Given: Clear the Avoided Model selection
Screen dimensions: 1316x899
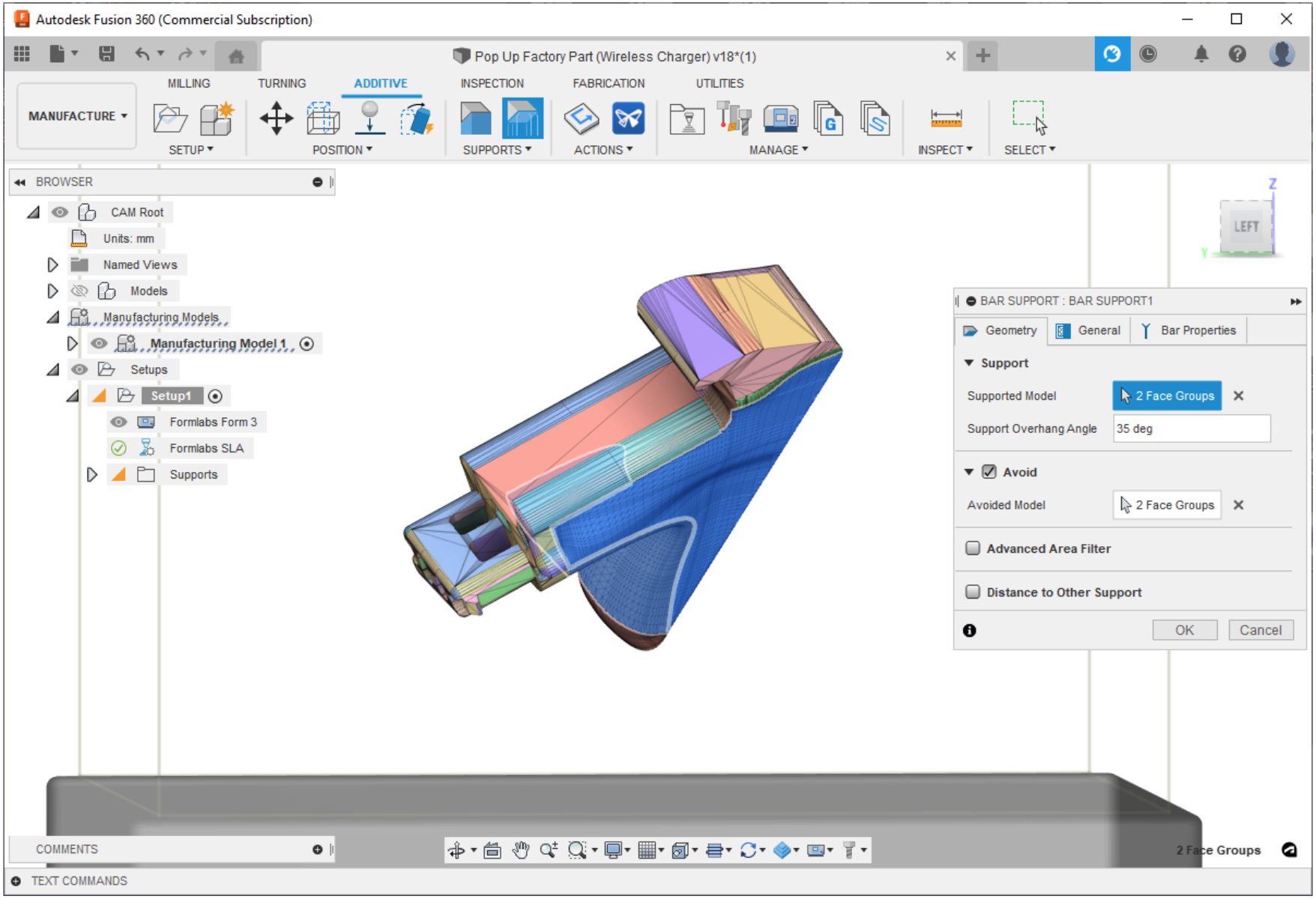Looking at the screenshot, I should tap(1238, 505).
